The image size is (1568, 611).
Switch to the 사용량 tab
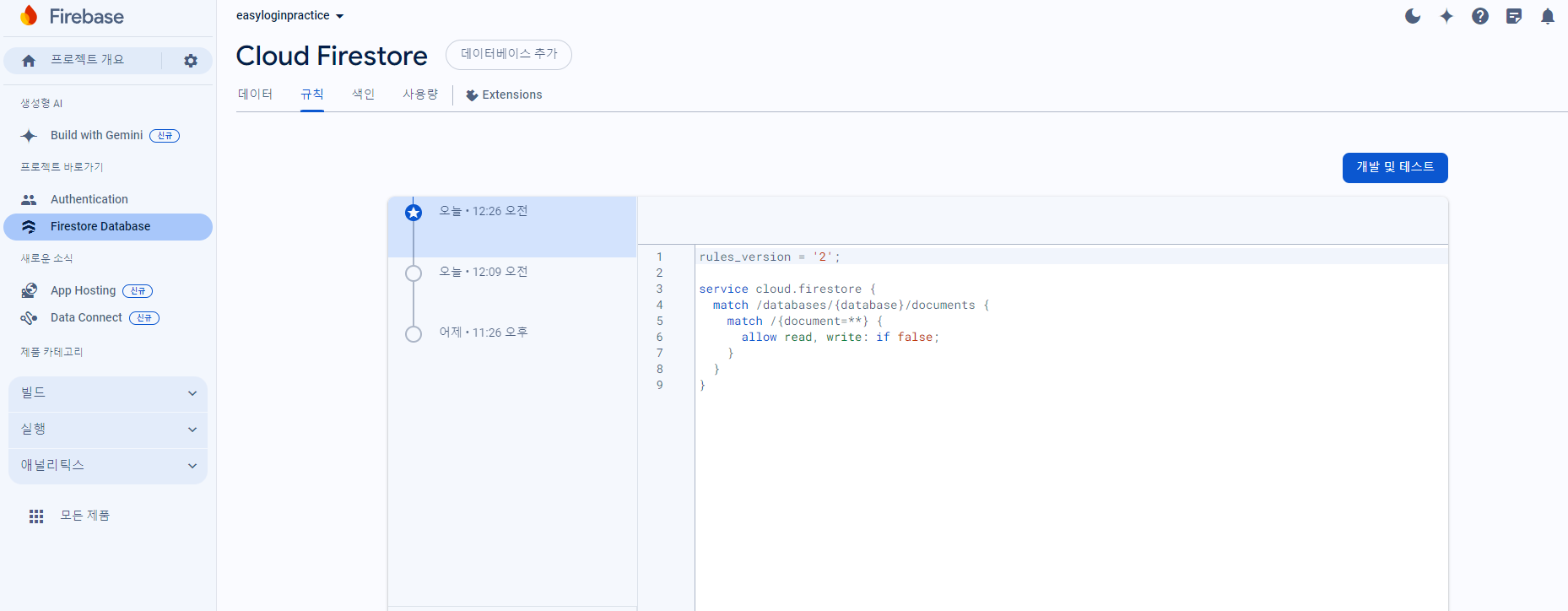[420, 95]
